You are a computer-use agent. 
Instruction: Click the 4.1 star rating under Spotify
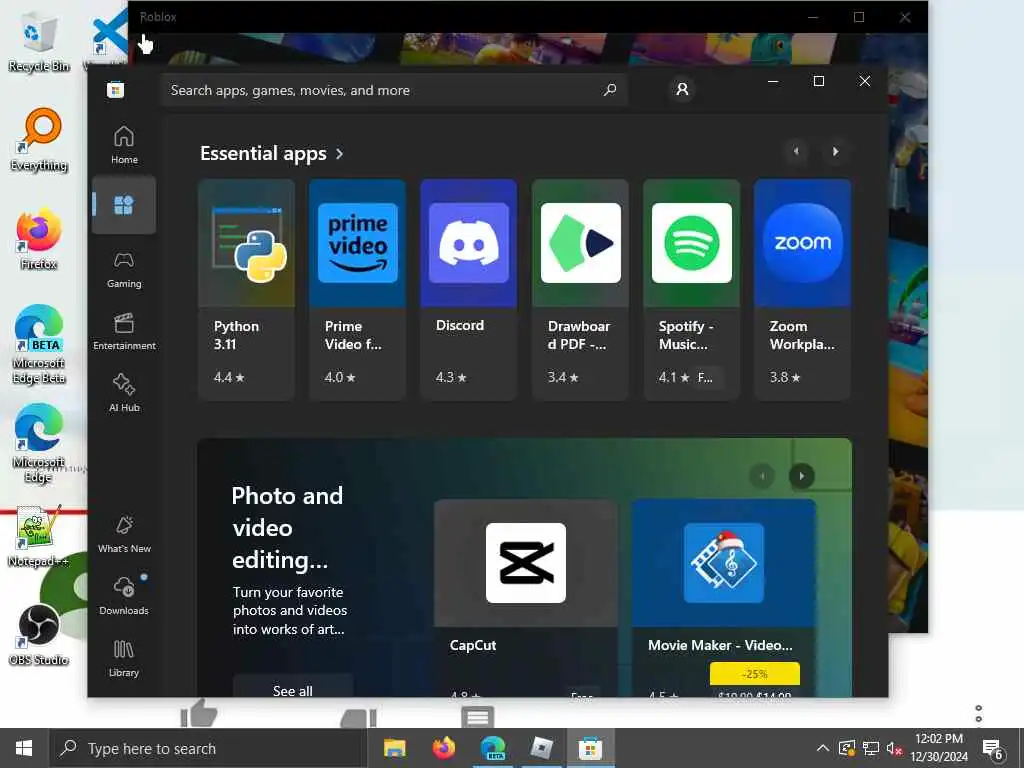click(x=674, y=377)
